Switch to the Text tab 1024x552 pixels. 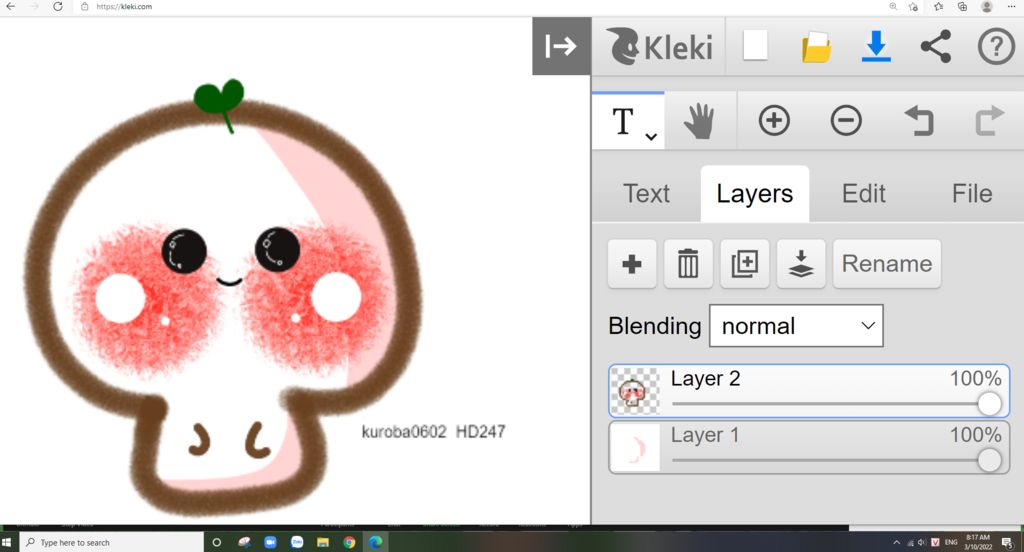point(646,193)
